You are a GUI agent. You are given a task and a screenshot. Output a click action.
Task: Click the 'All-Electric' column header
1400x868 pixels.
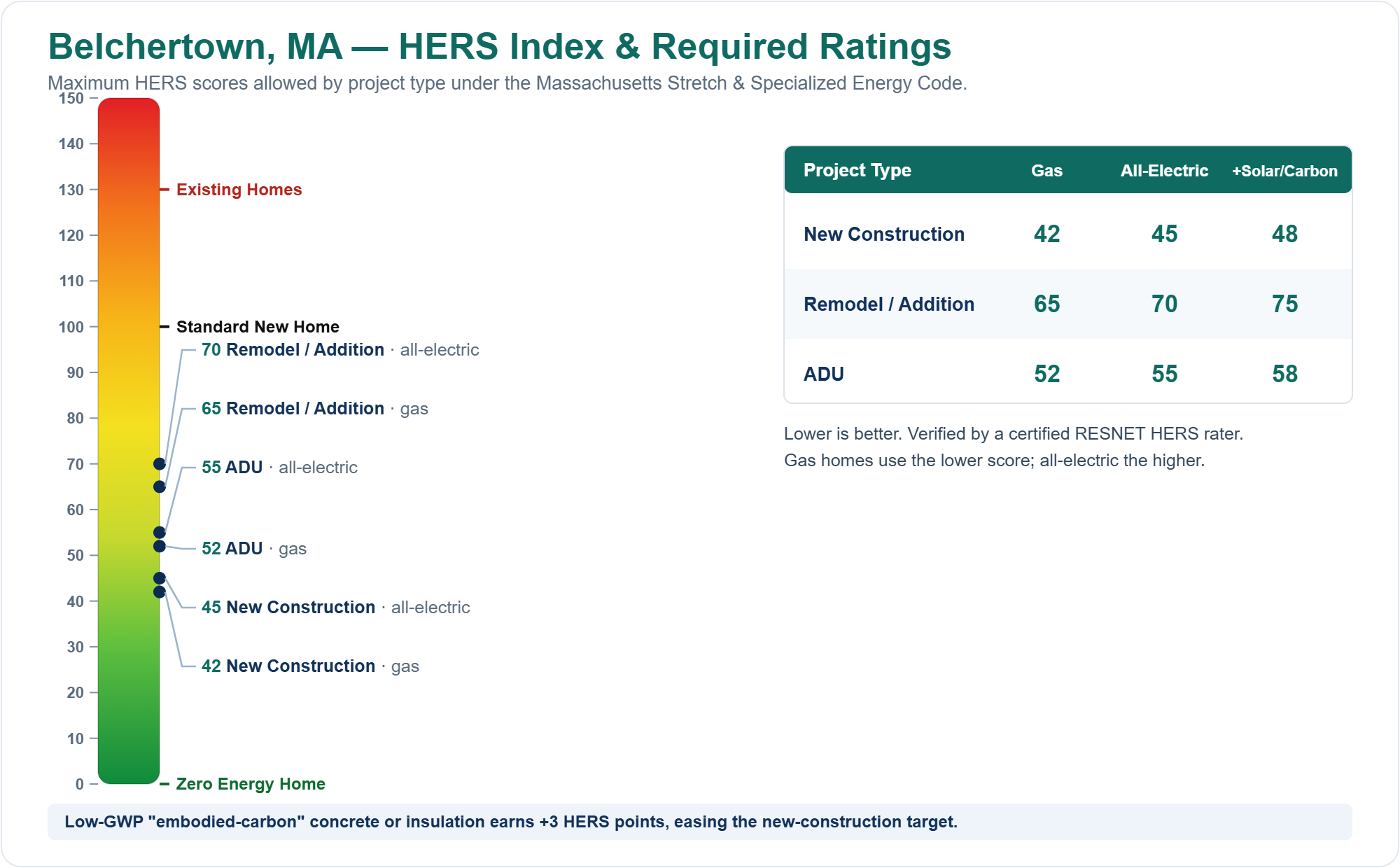tap(1164, 171)
